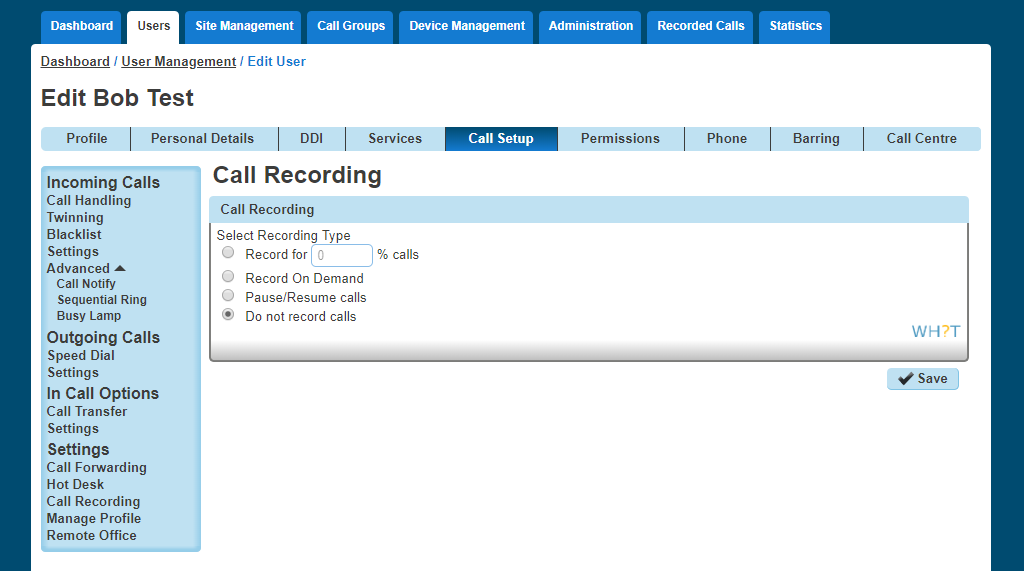This screenshot has width=1024, height=571.
Task: Open the Personal Details sub-tab
Action: pyautogui.click(x=202, y=139)
